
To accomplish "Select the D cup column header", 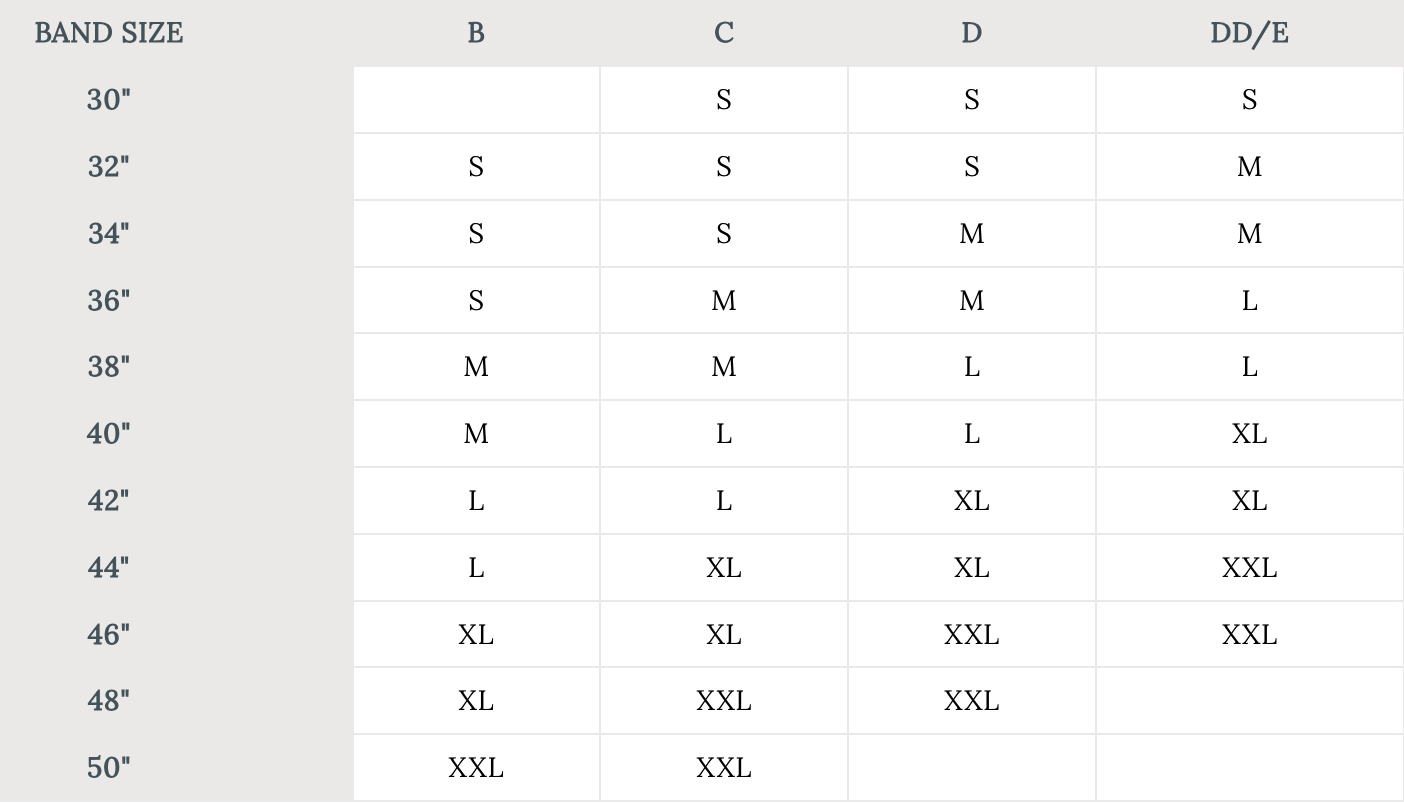I will (971, 33).
